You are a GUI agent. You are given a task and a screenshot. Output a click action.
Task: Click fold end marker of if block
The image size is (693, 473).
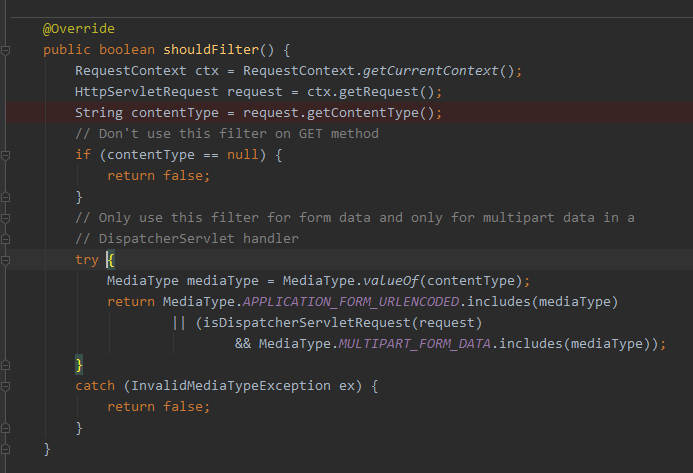click(6, 196)
